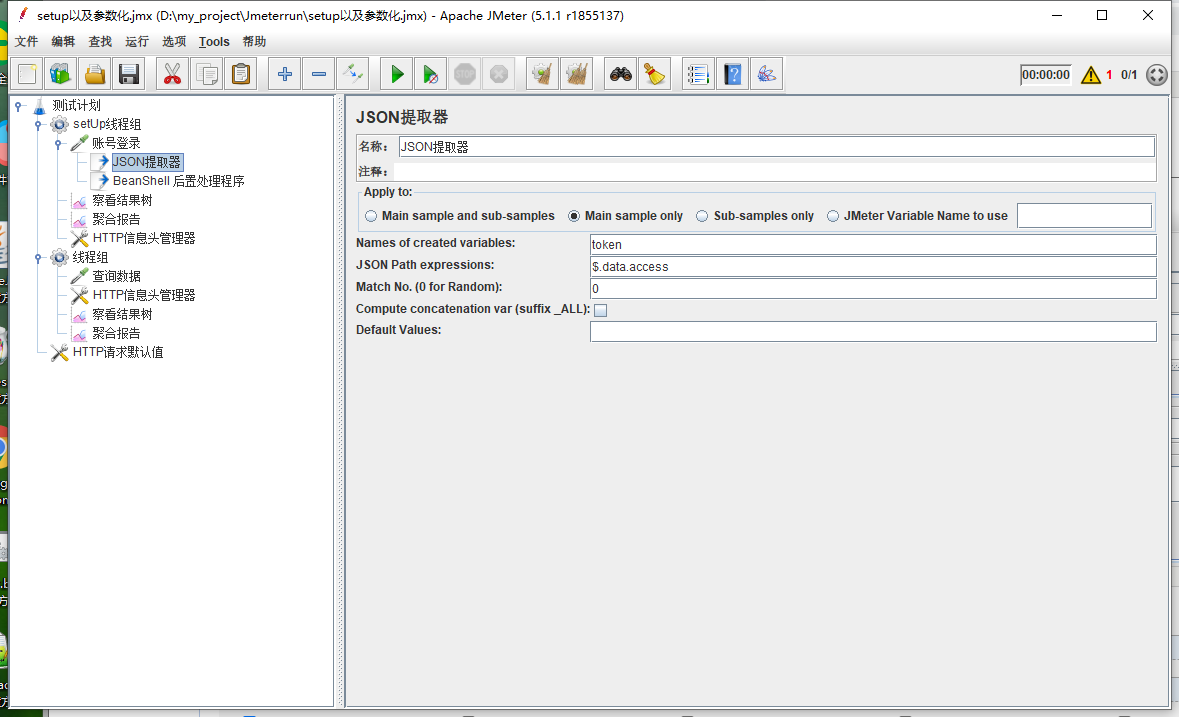The height and width of the screenshot is (717, 1179).
Task: Select HTTP信息头管理器 under setUp线程组
Action: point(144,238)
